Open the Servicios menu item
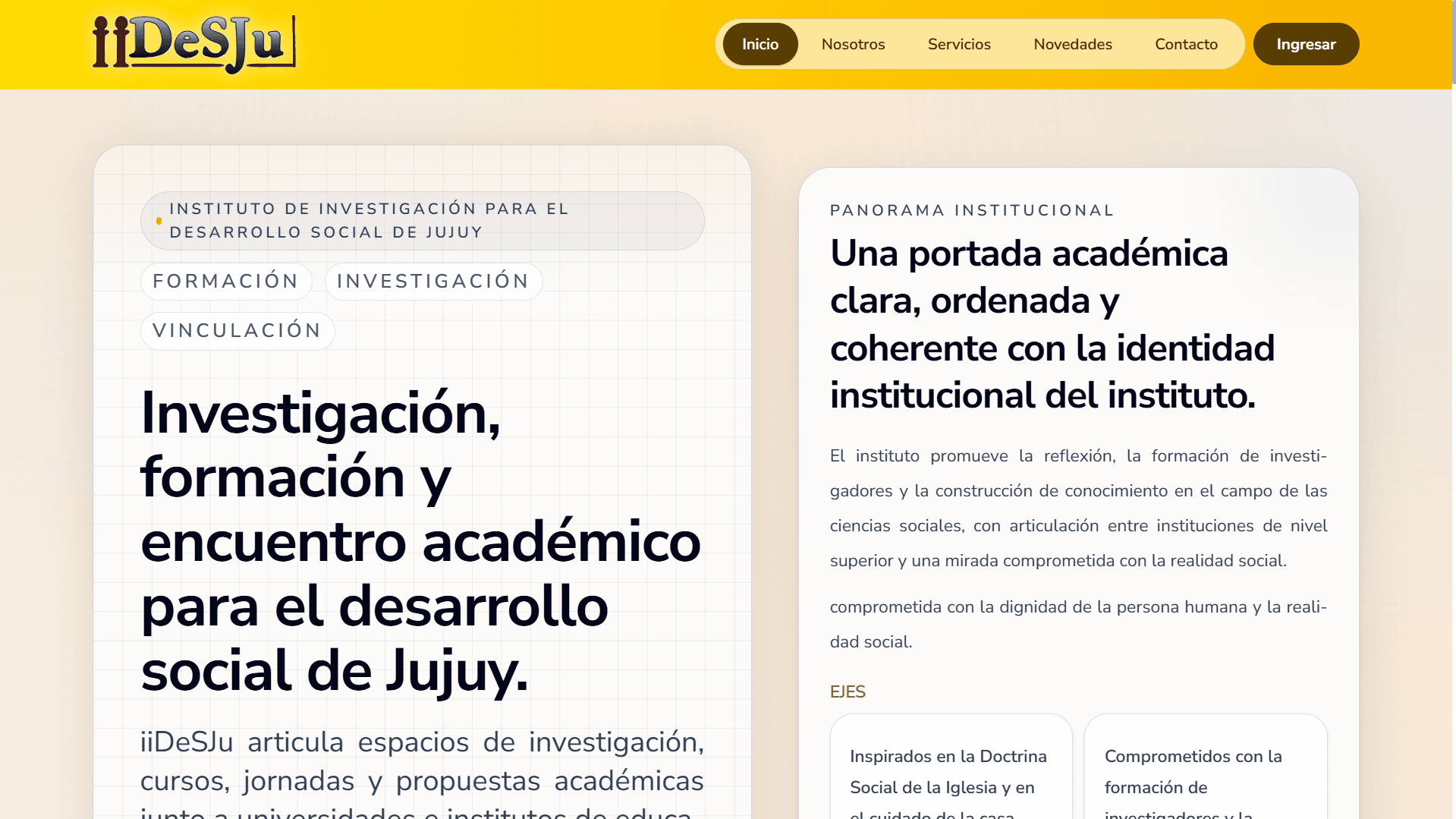Image resolution: width=1456 pixels, height=819 pixels. pos(959,44)
